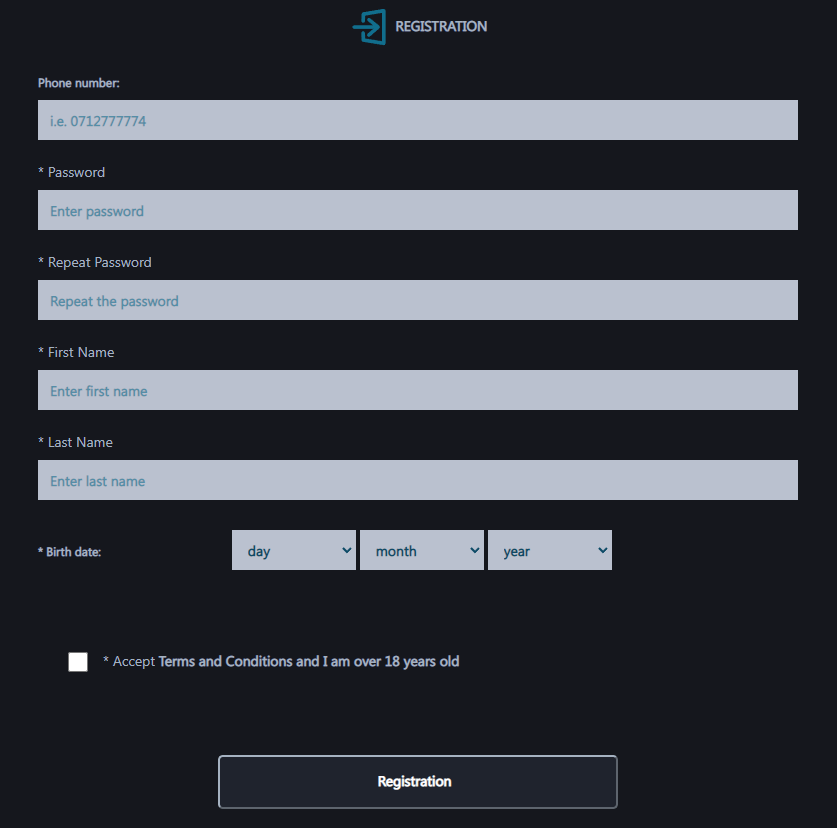Focus the Enter last name field
The height and width of the screenshot is (828, 837).
tap(417, 480)
